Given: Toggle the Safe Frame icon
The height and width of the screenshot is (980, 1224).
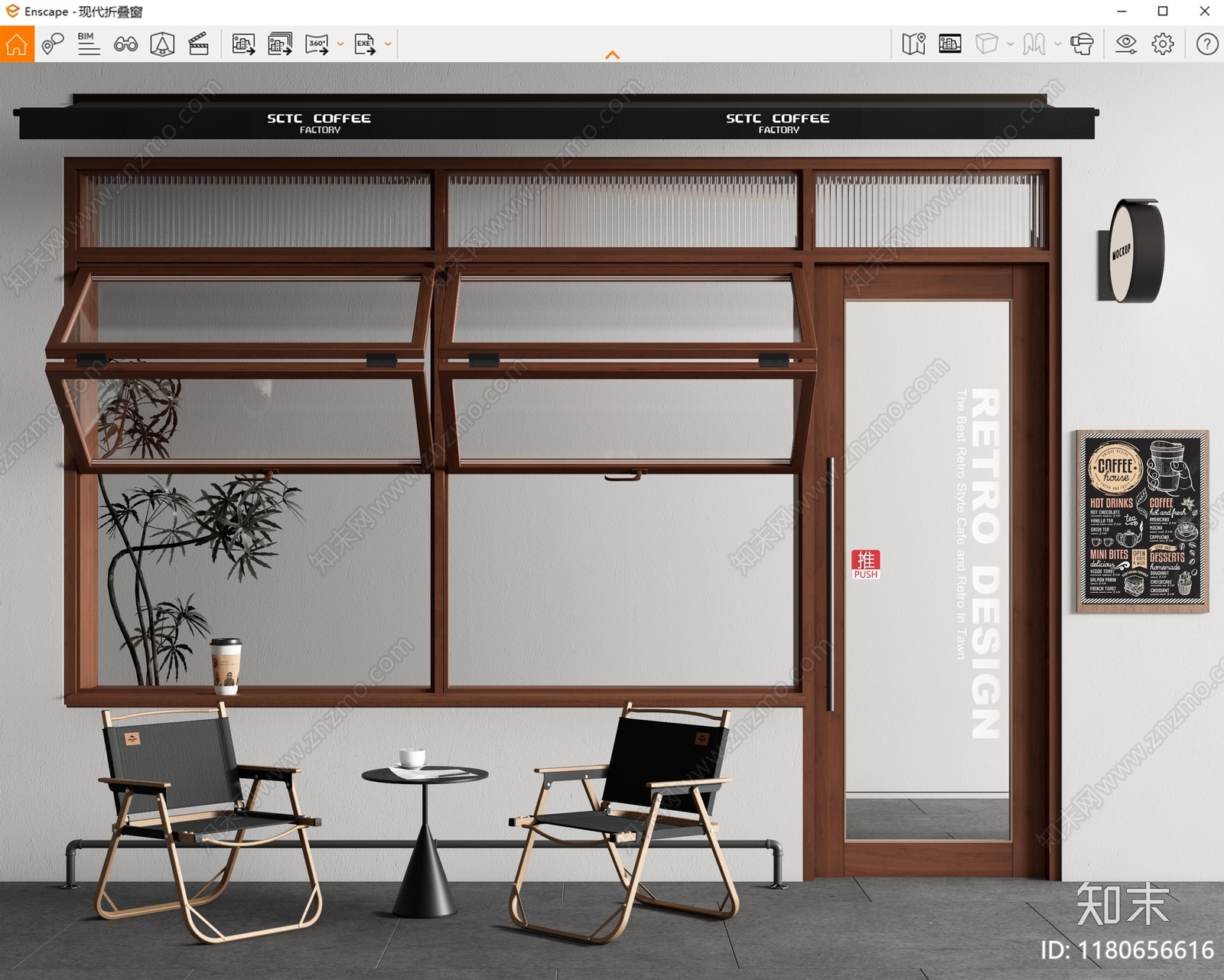Looking at the screenshot, I should click(950, 44).
